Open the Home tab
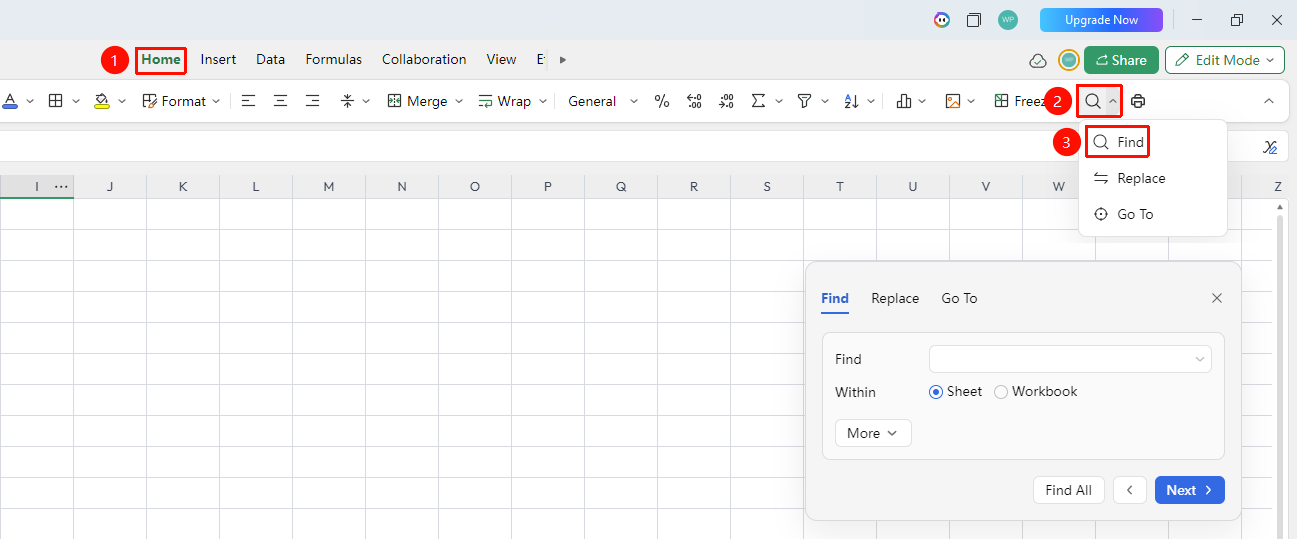The height and width of the screenshot is (539, 1297). point(161,59)
